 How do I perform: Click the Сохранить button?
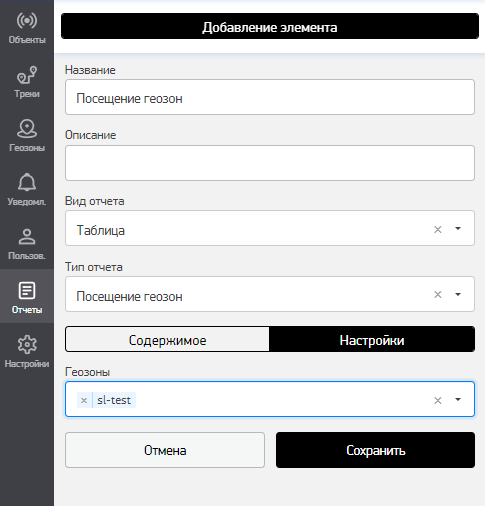click(x=375, y=450)
